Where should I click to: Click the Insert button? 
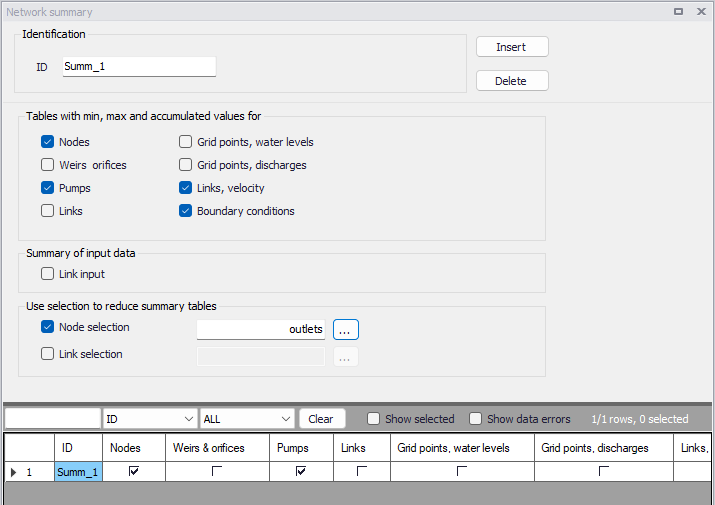click(x=512, y=47)
